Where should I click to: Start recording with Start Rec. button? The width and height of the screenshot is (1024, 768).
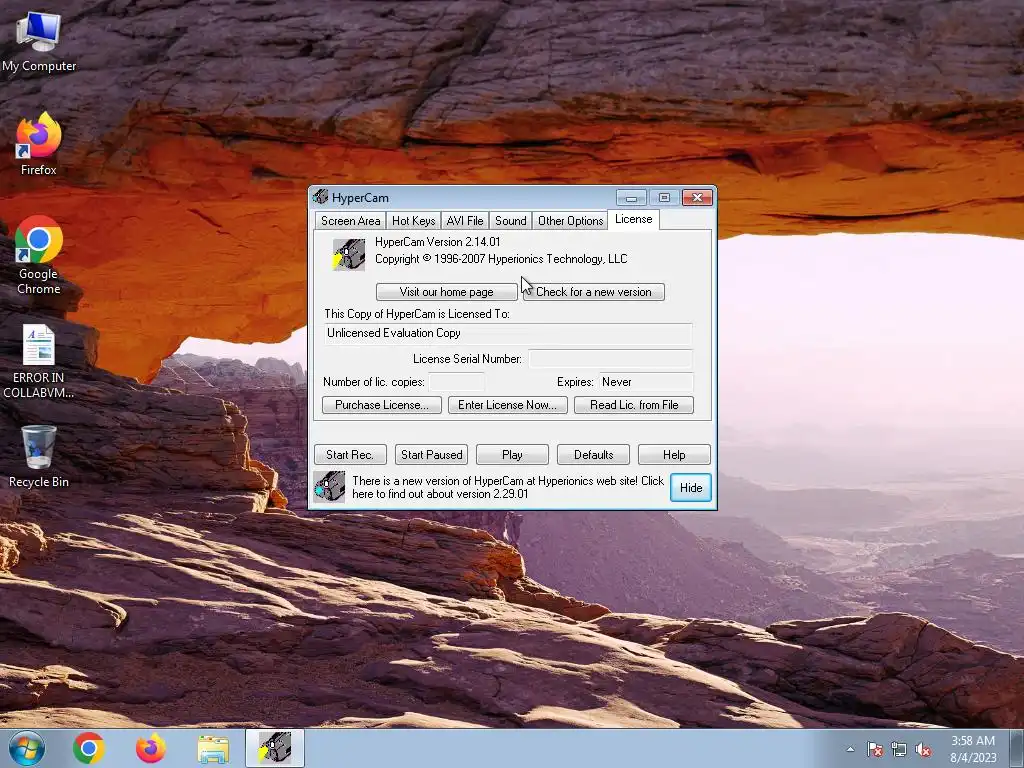click(x=350, y=455)
